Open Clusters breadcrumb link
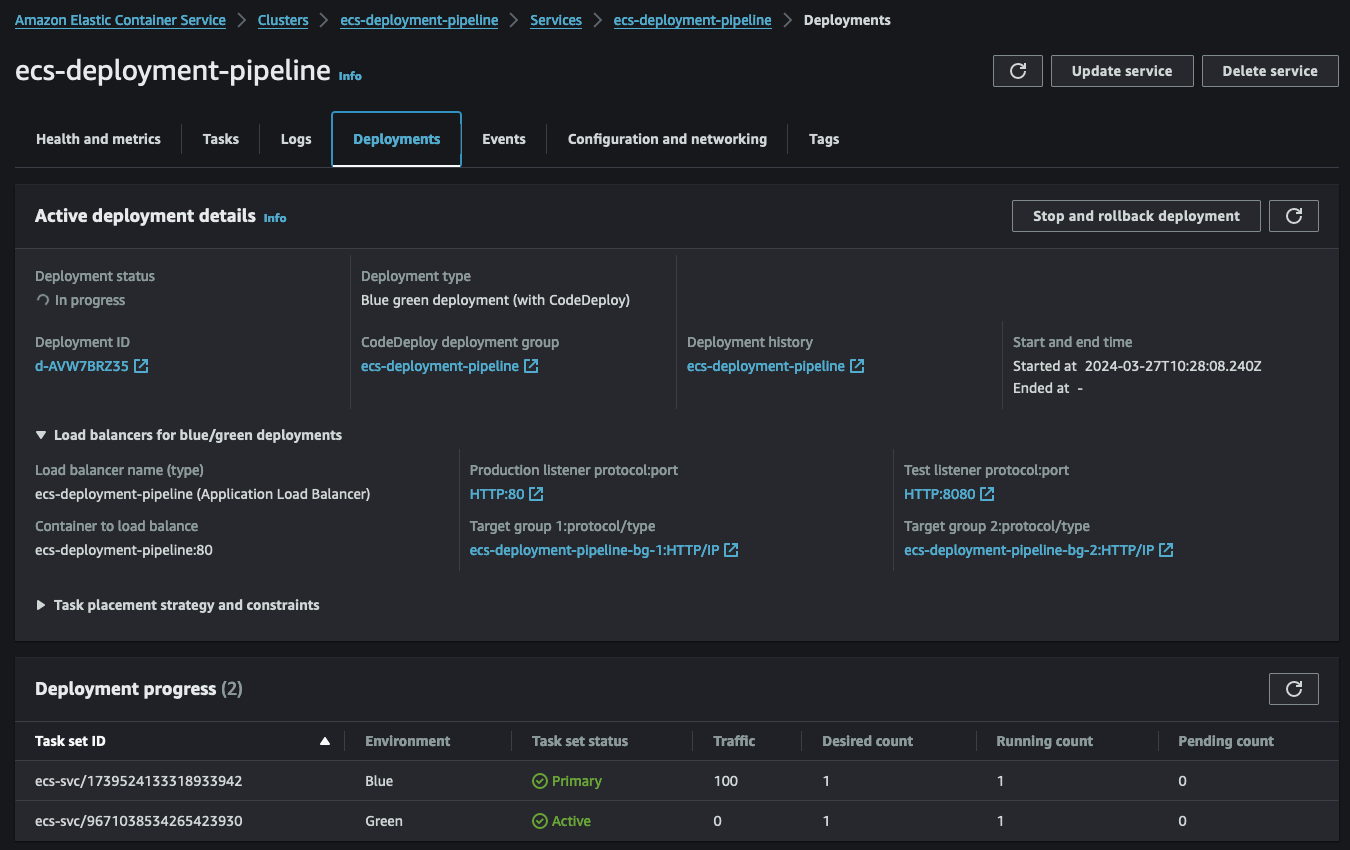This screenshot has width=1350, height=850. (x=283, y=20)
